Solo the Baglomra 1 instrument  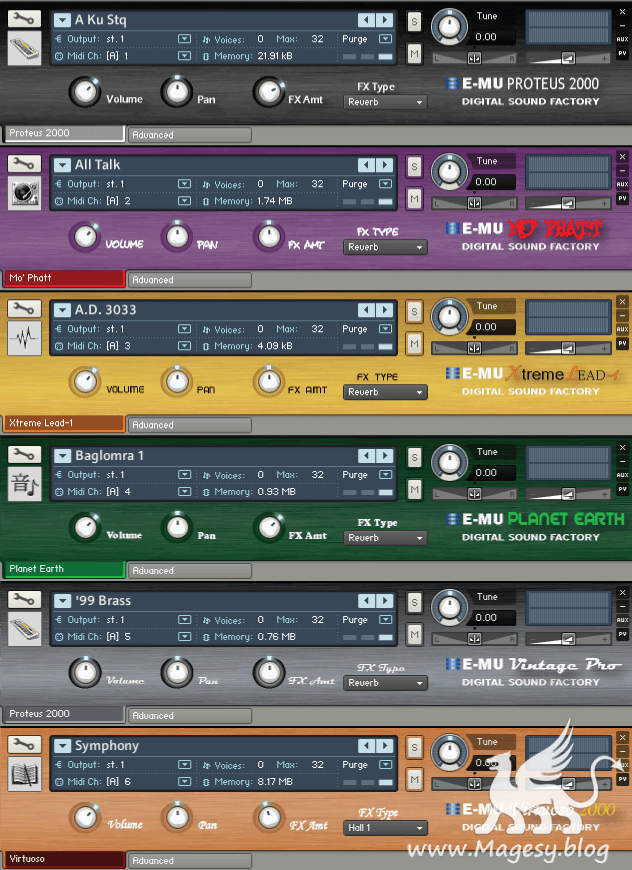click(414, 457)
